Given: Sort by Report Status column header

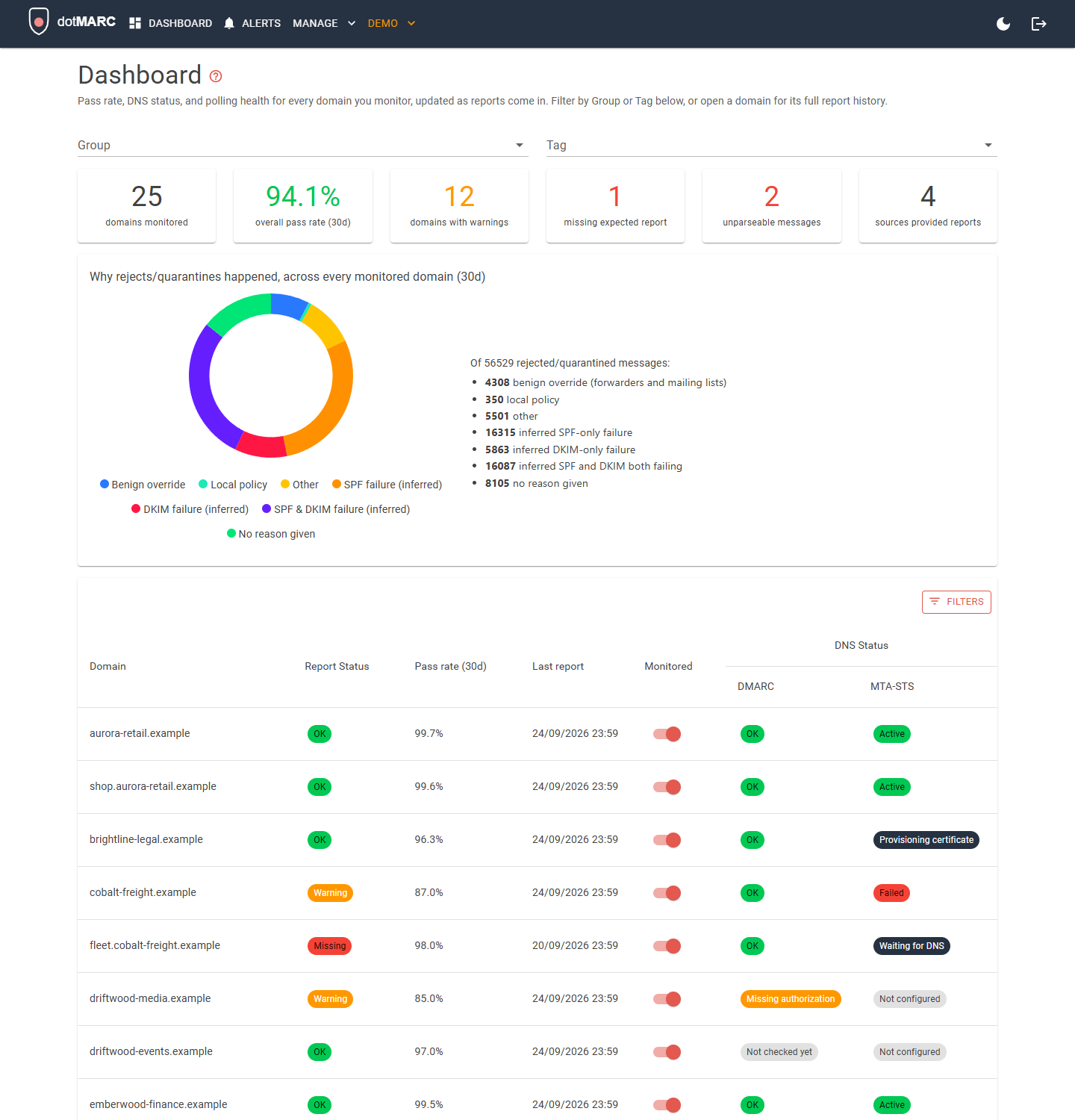Looking at the screenshot, I should [x=337, y=666].
